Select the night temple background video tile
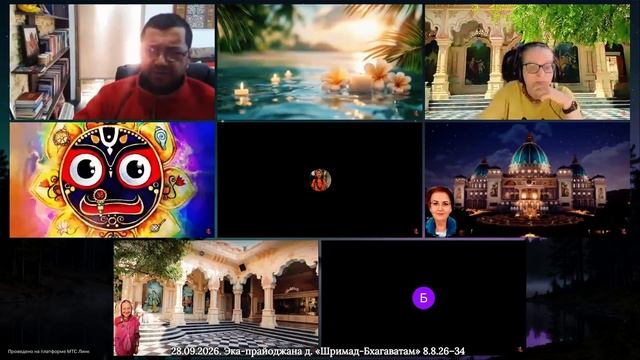 click(527, 180)
